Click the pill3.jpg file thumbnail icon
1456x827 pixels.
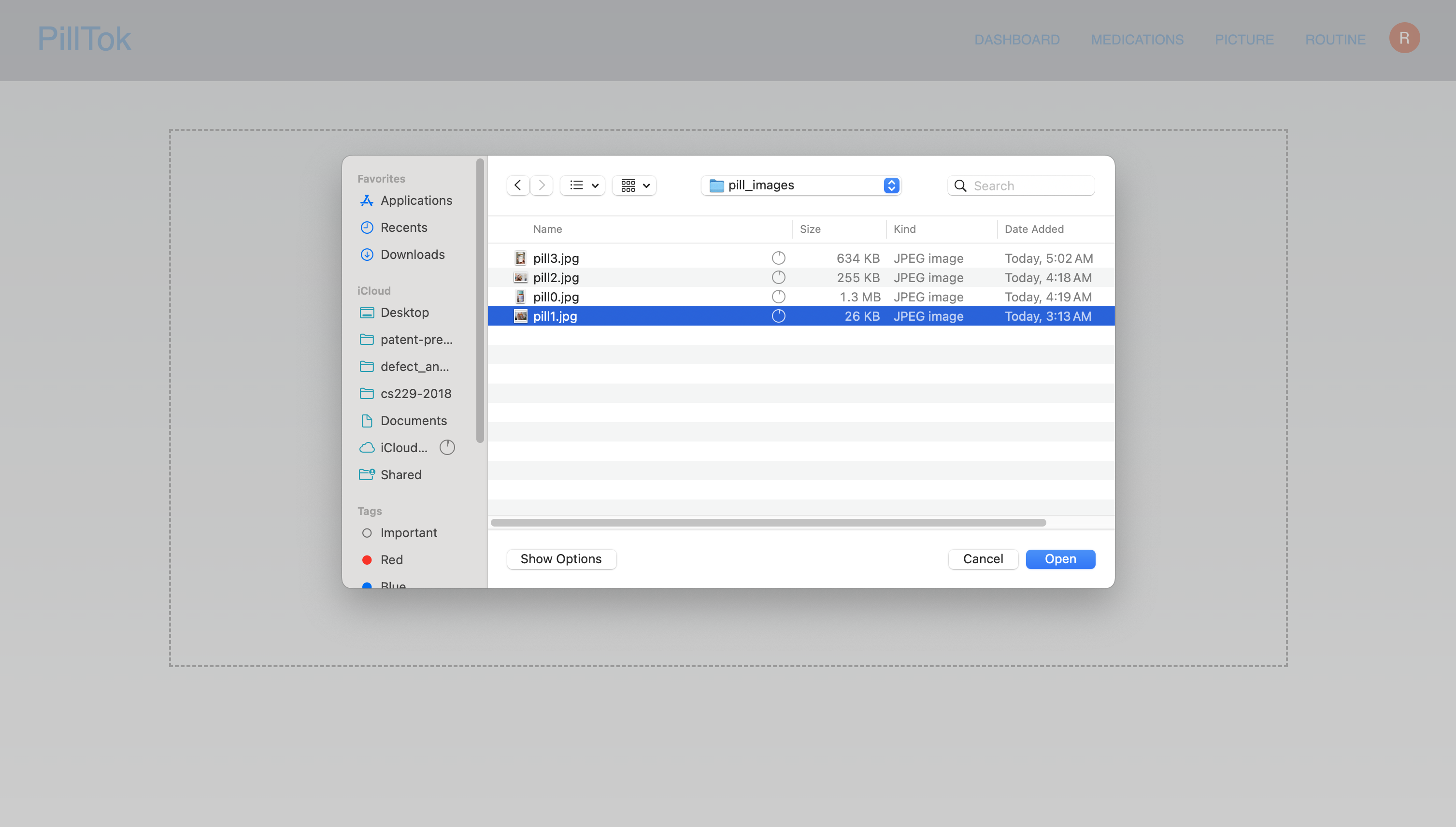520,258
